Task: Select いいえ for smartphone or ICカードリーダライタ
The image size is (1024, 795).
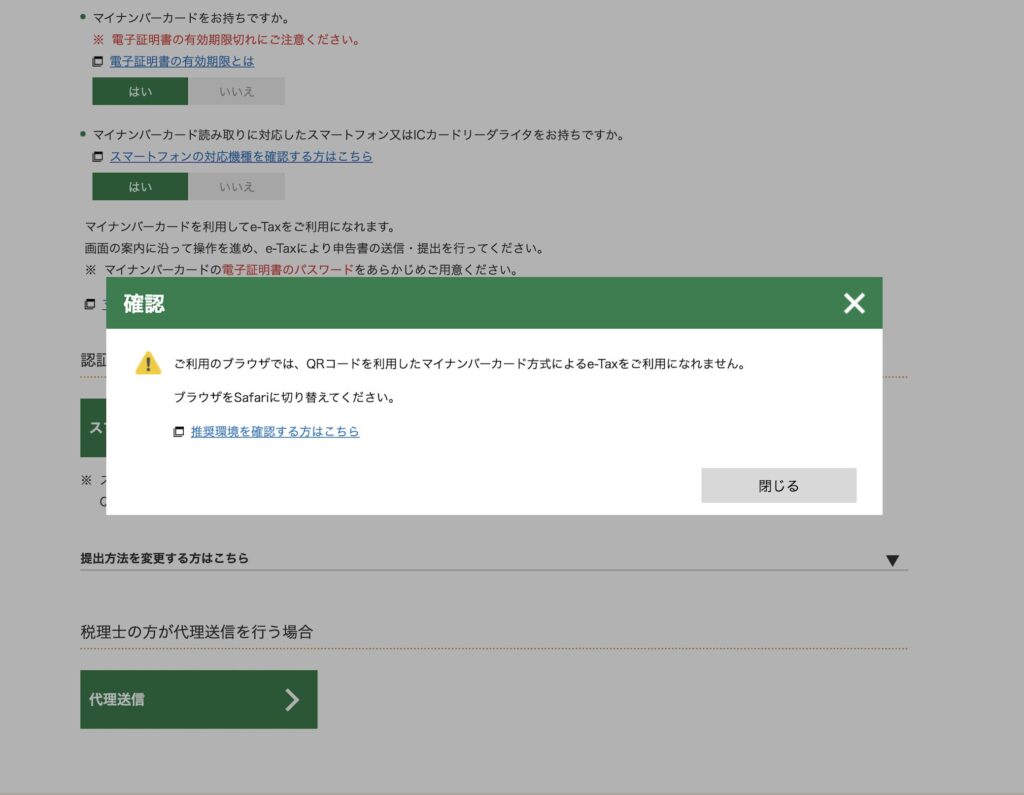Action: (x=236, y=186)
